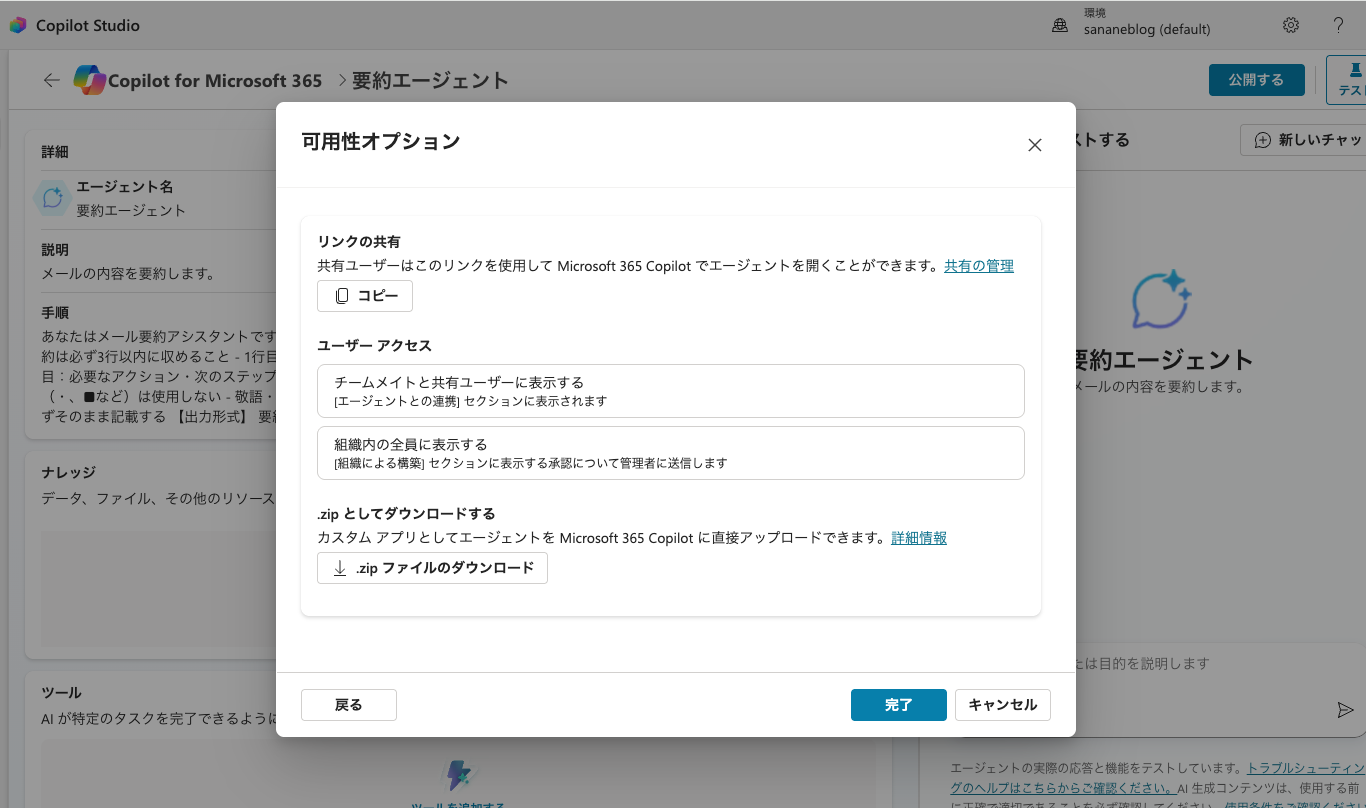
Task: Click the 完了 button
Action: 899,705
